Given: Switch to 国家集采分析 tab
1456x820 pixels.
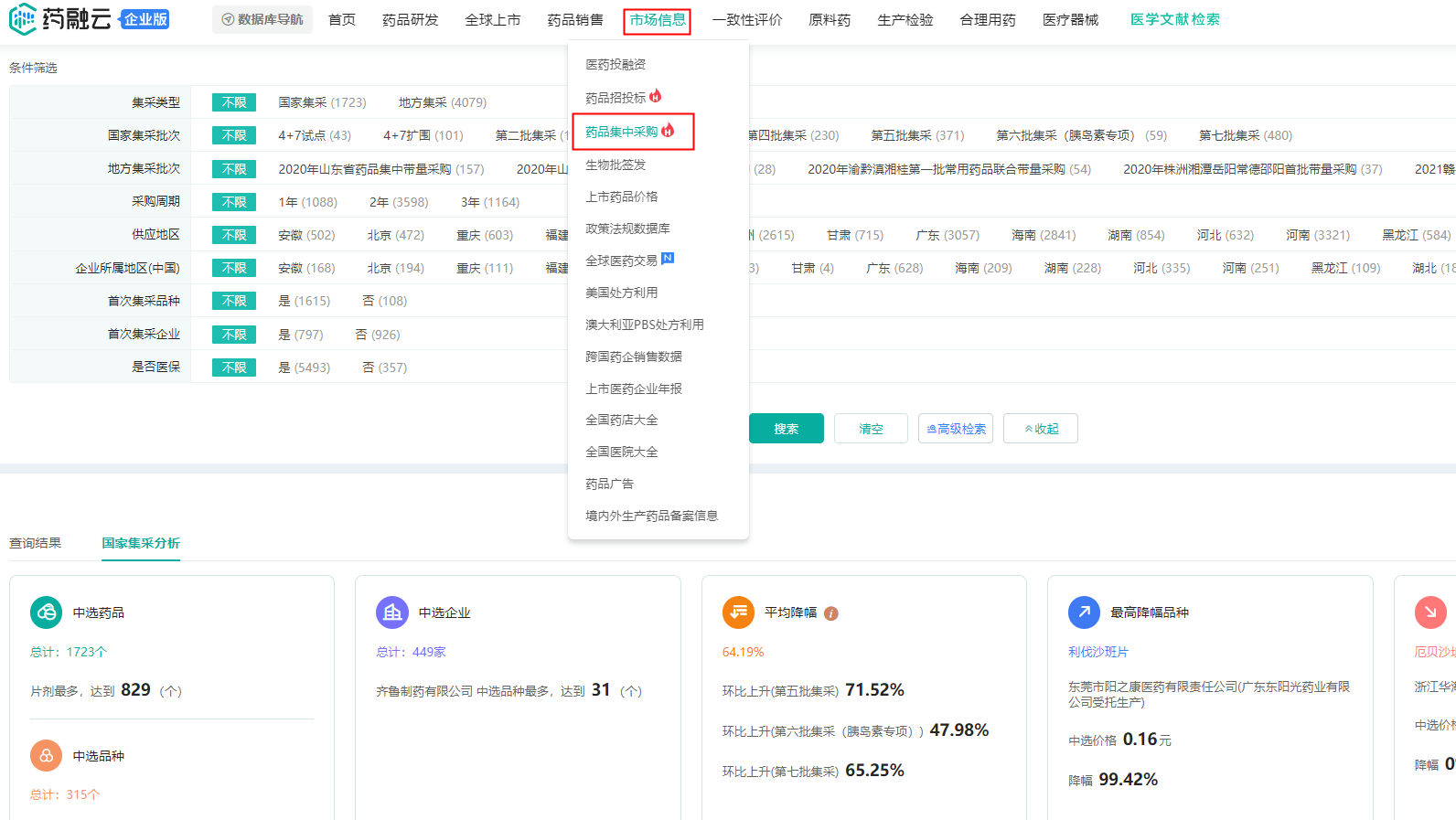Looking at the screenshot, I should point(141,543).
